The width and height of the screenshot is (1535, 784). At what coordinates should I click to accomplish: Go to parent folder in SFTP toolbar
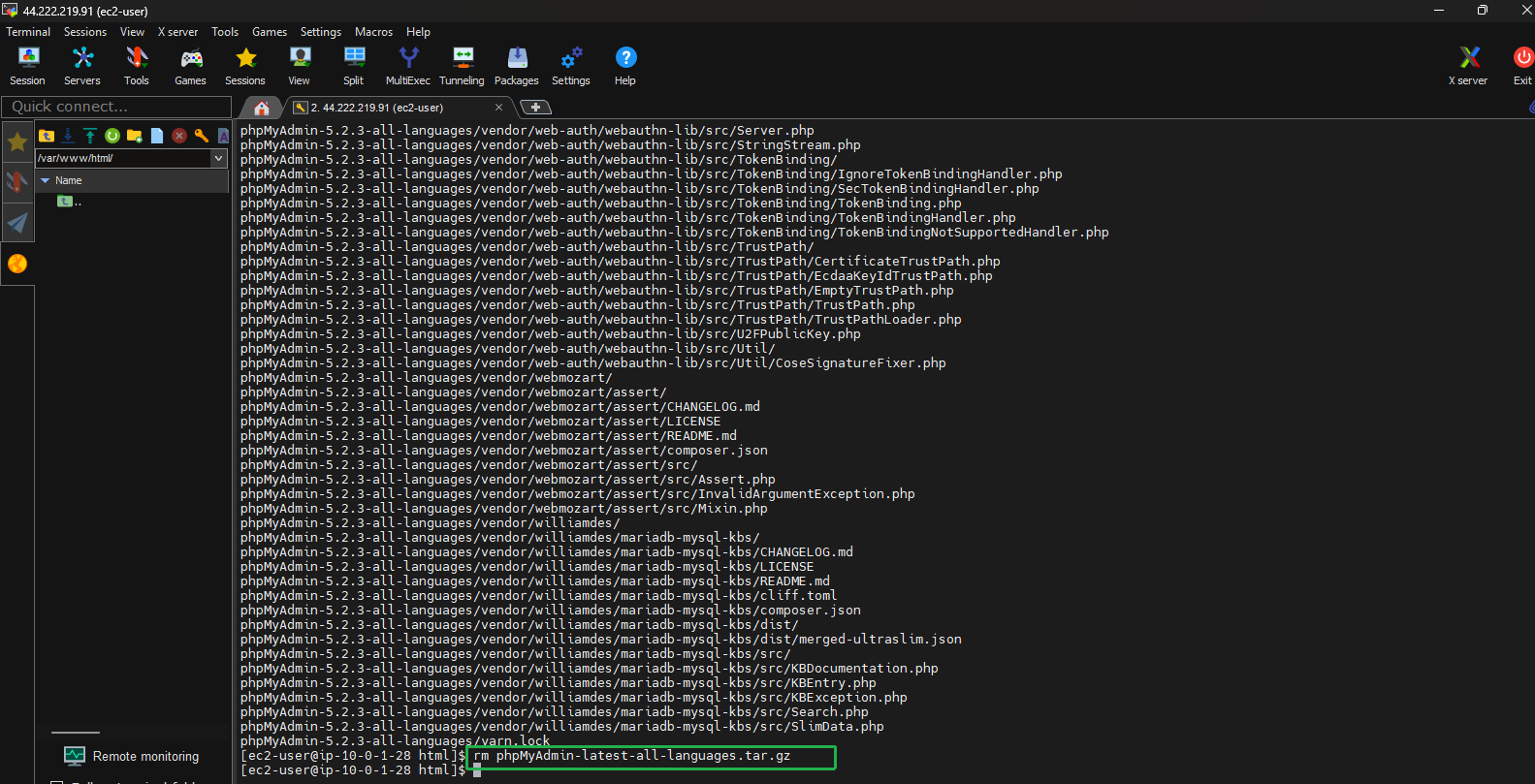pyautogui.click(x=47, y=136)
